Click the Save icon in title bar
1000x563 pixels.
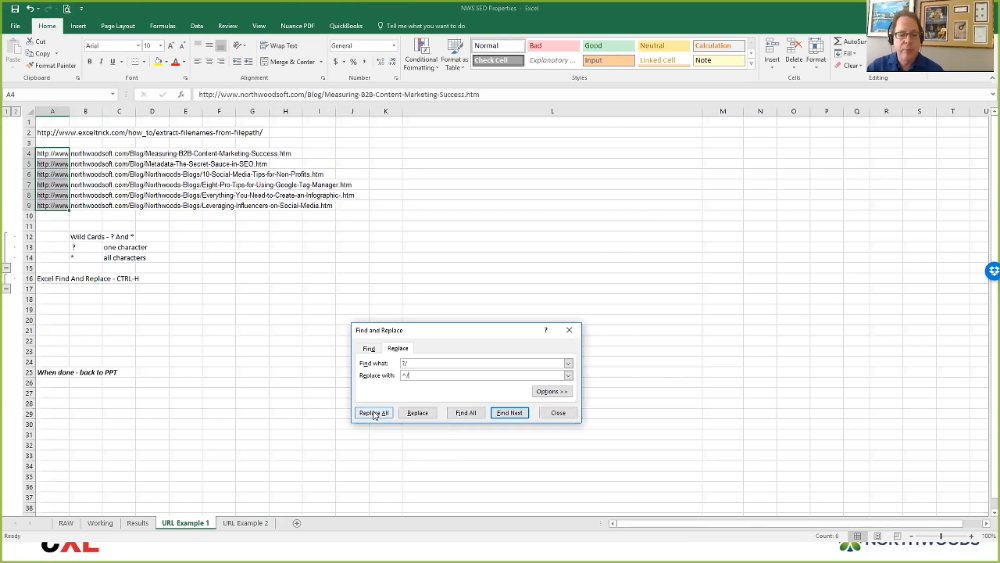point(15,9)
